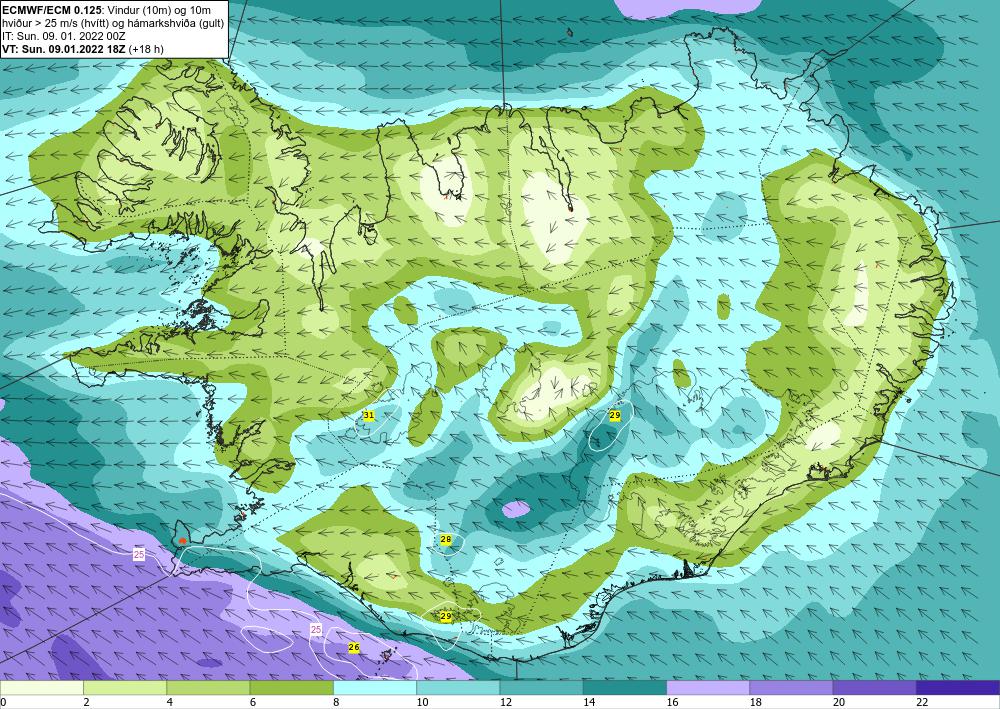The width and height of the screenshot is (1000, 709).
Task: Select the 8–10 m/s light cyan swatch
Action: coord(375,688)
